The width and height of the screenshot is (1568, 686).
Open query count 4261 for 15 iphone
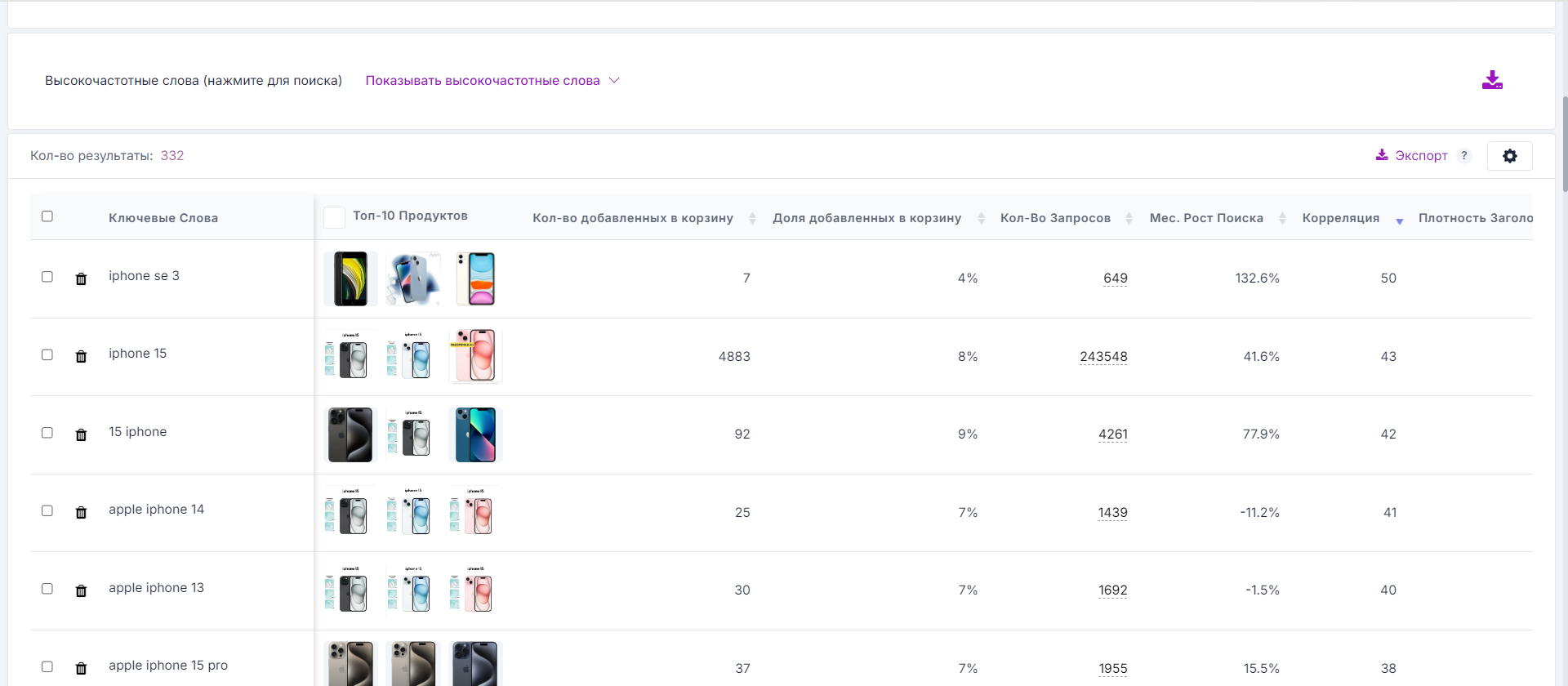click(1112, 434)
